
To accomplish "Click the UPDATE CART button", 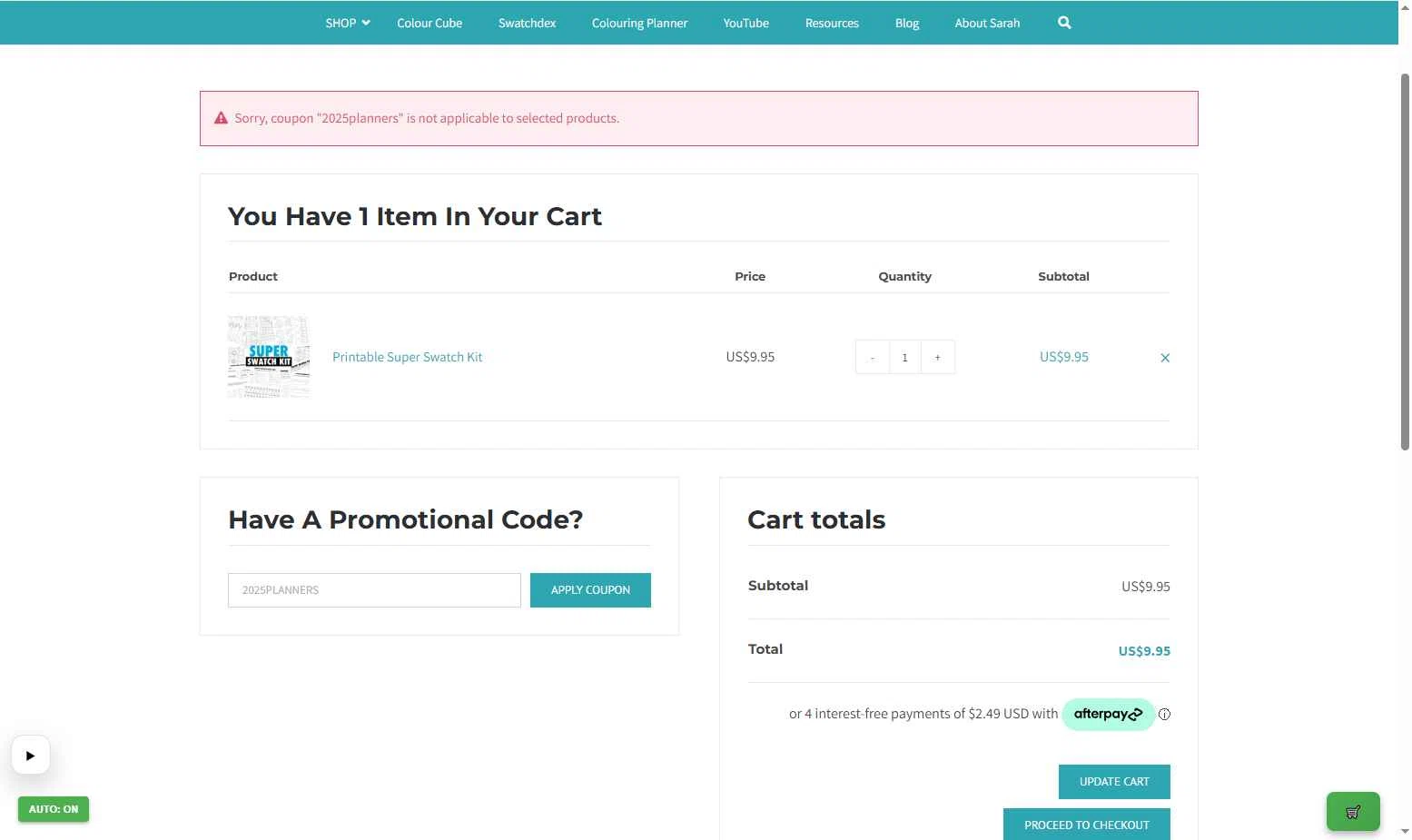I will [x=1114, y=782].
